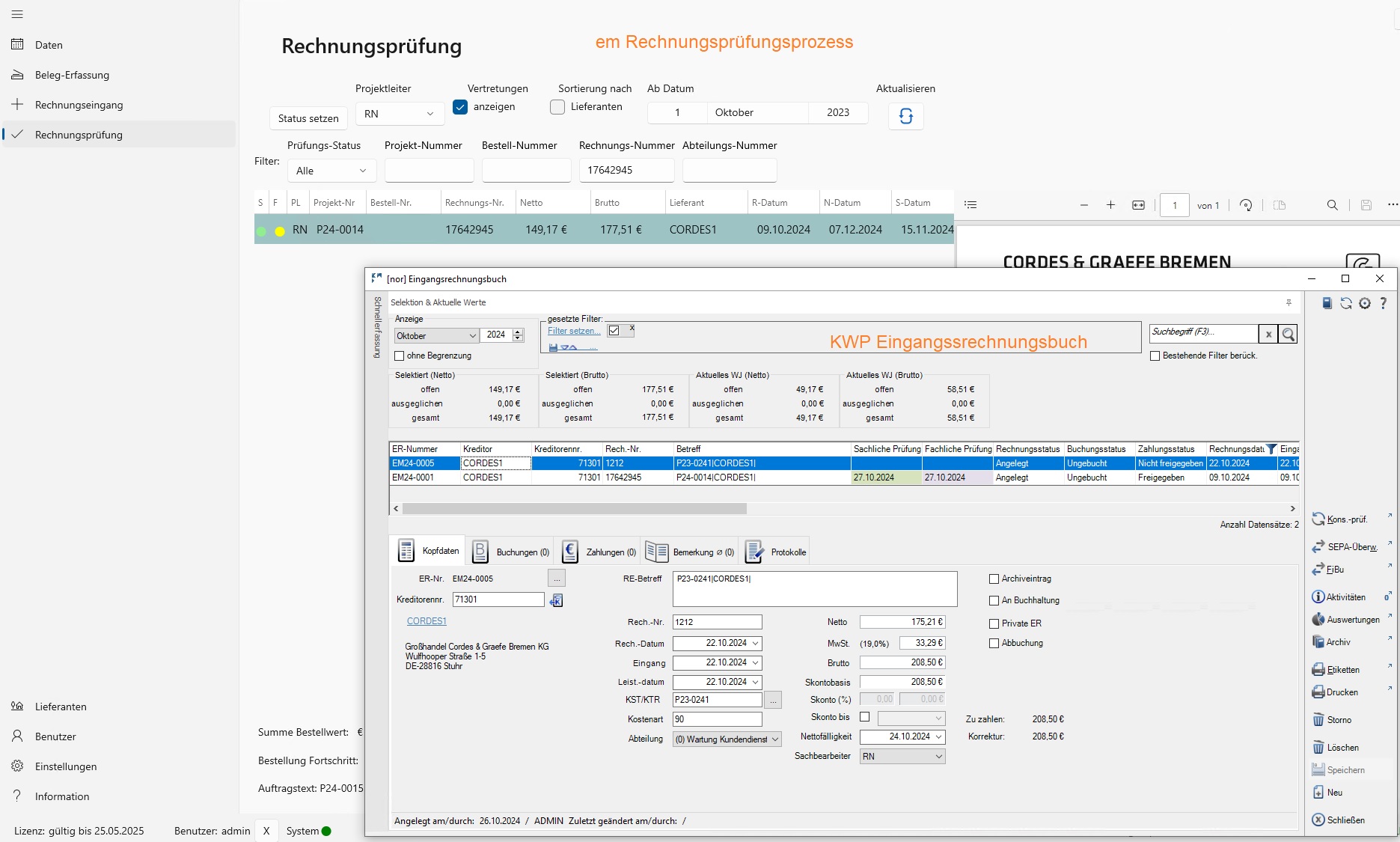Increase the year with the 2024 spinner
This screenshot has height=842, width=1400.
[518, 332]
